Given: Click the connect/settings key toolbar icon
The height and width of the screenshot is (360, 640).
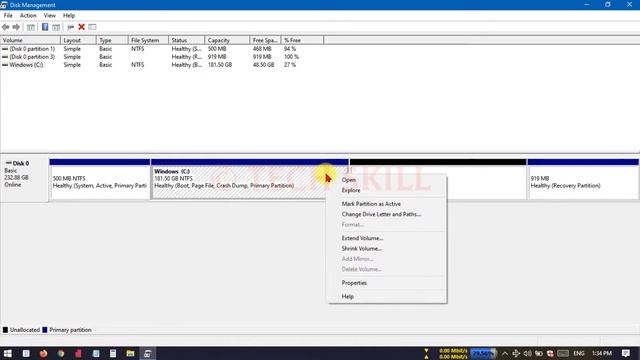Looking at the screenshot, I should pyautogui.click(x=70, y=27).
